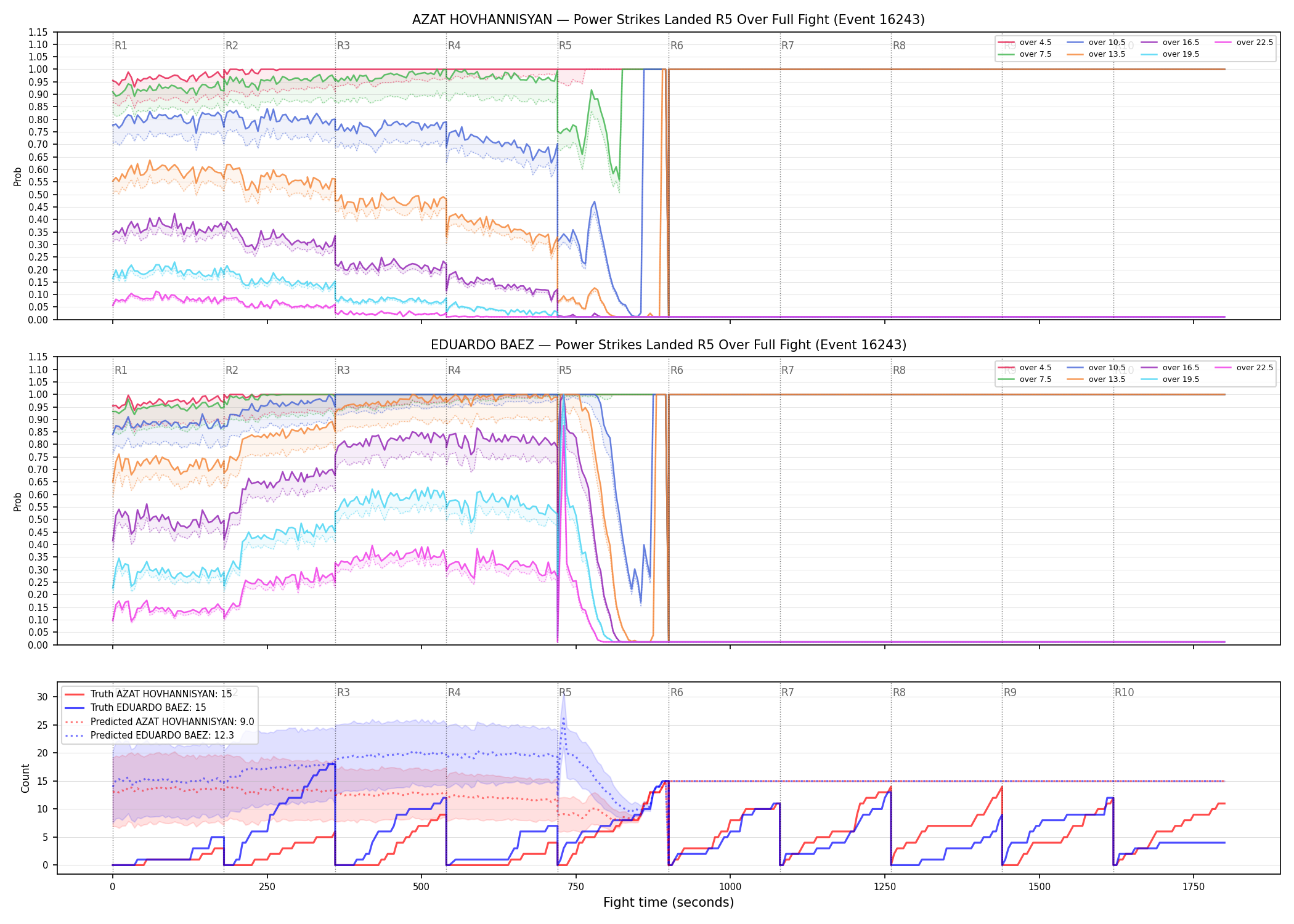Select 'over 7.5' label in Hovhannisyan legend

pyautogui.click(x=1035, y=54)
